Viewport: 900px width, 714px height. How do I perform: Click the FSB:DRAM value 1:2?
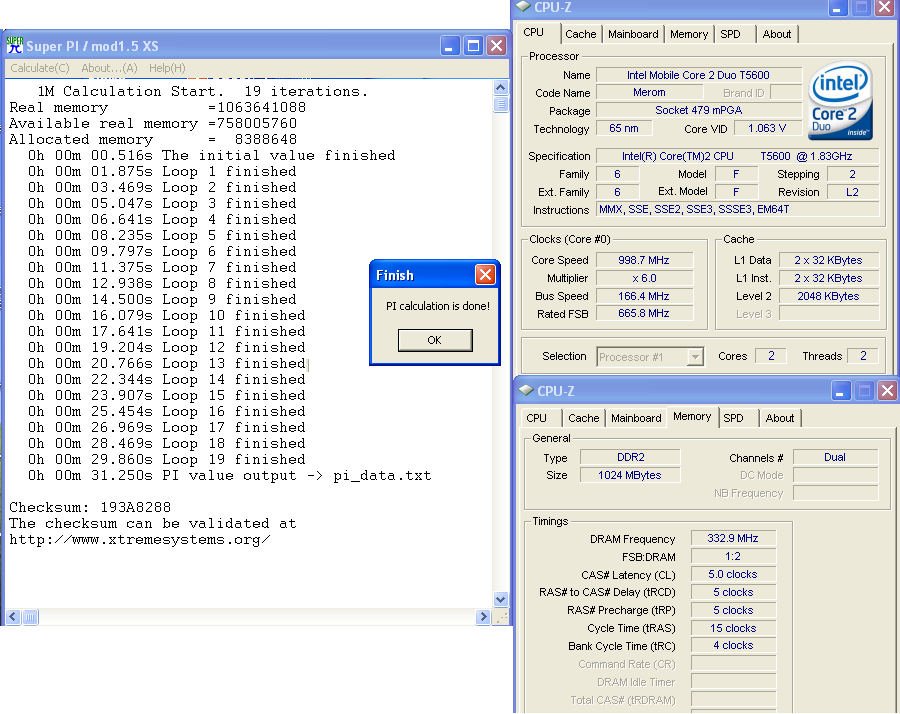click(733, 556)
